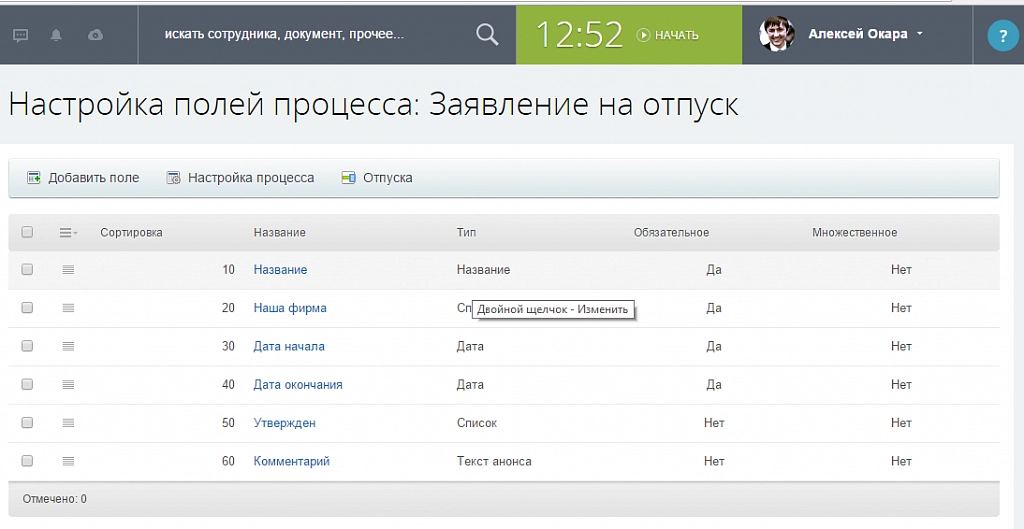Sort by the Обязательное column header
Image resolution: width=1024 pixels, height=529 pixels.
click(x=671, y=232)
